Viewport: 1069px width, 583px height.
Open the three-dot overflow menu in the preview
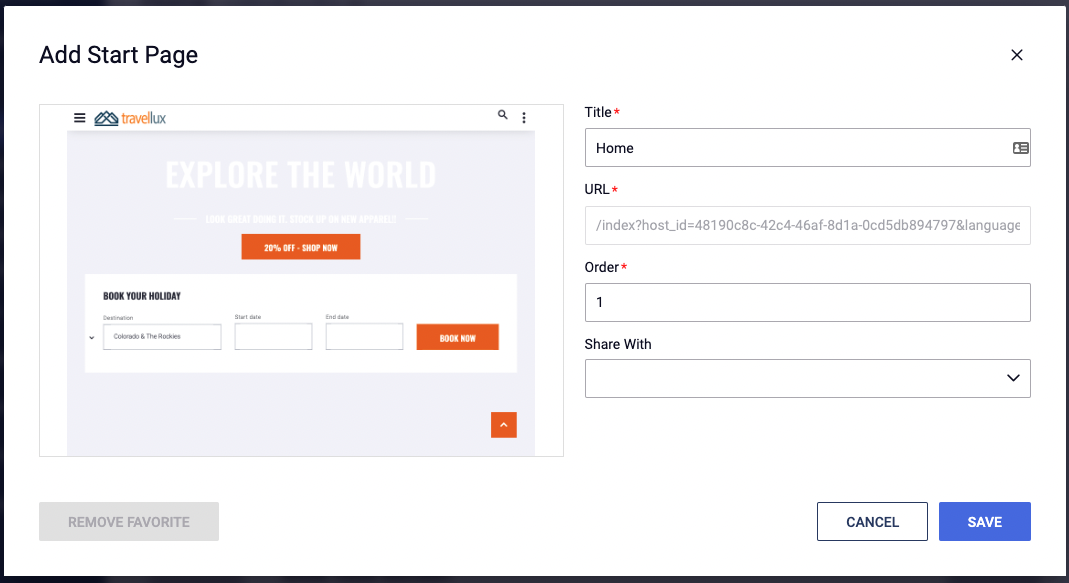(524, 117)
